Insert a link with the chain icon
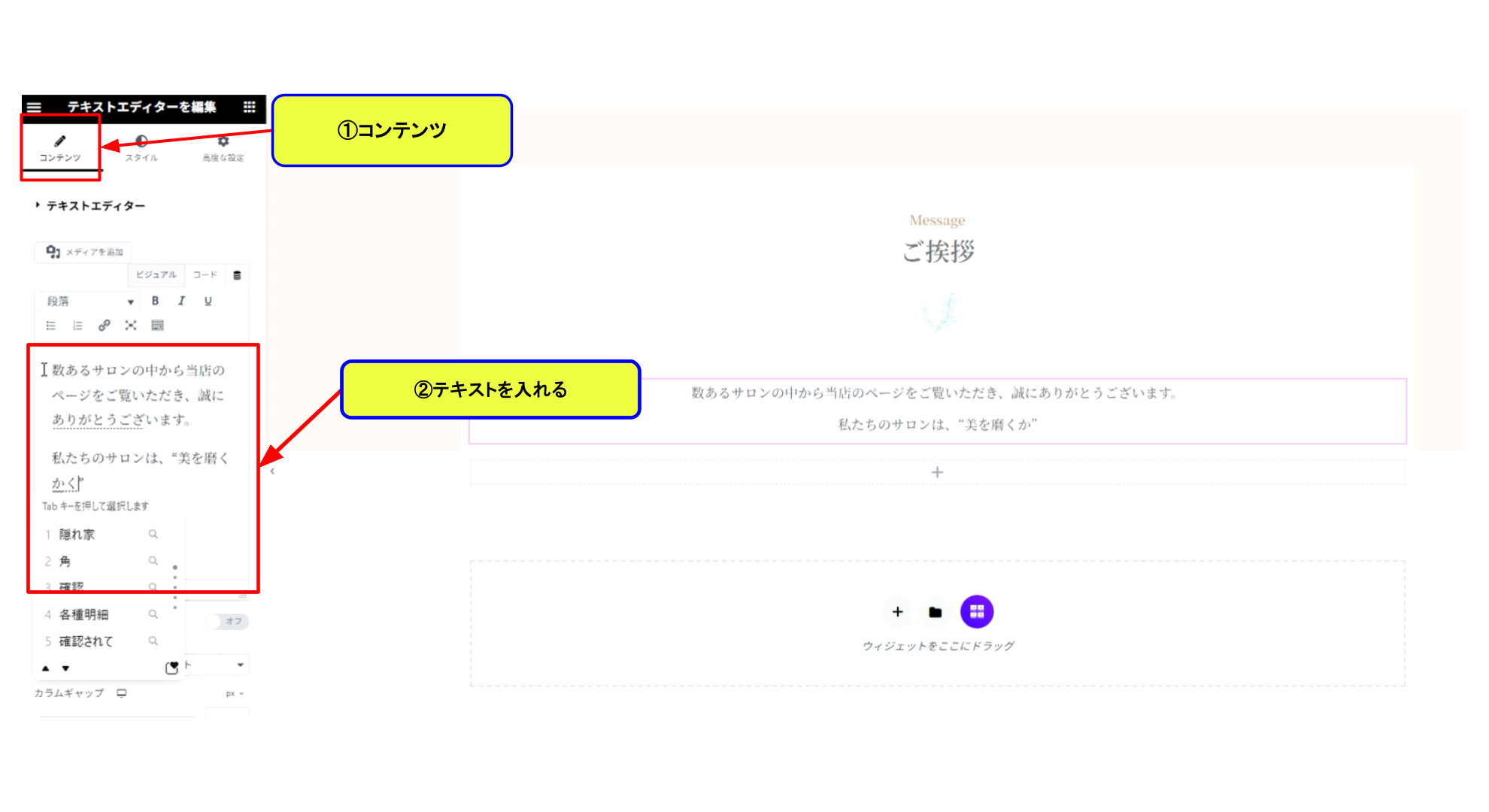Viewport: 1489px width, 812px height. [105, 326]
